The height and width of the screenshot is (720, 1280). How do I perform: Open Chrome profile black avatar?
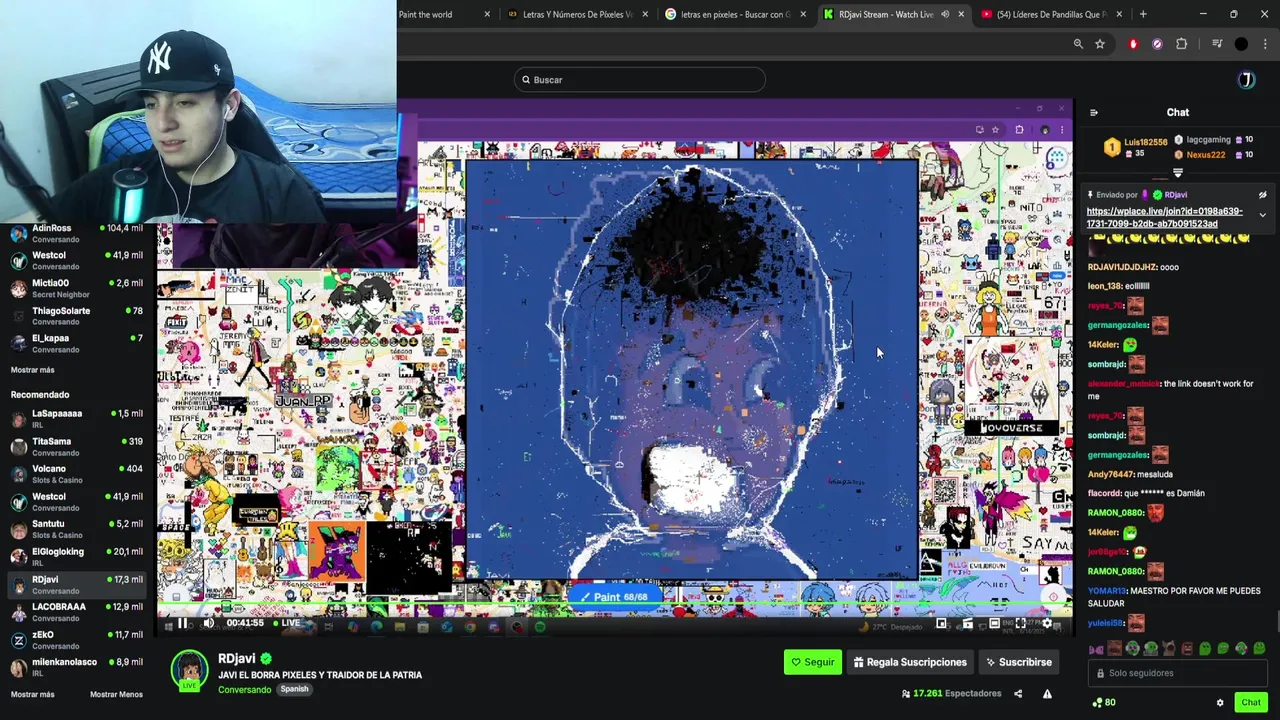click(x=1241, y=44)
